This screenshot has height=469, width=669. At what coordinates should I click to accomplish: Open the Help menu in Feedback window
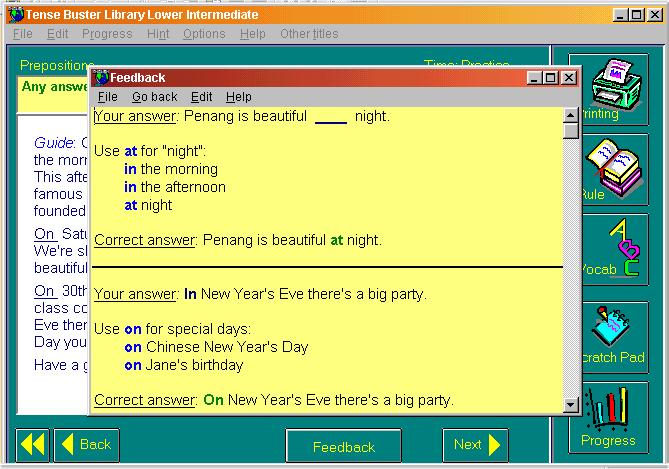[239, 97]
